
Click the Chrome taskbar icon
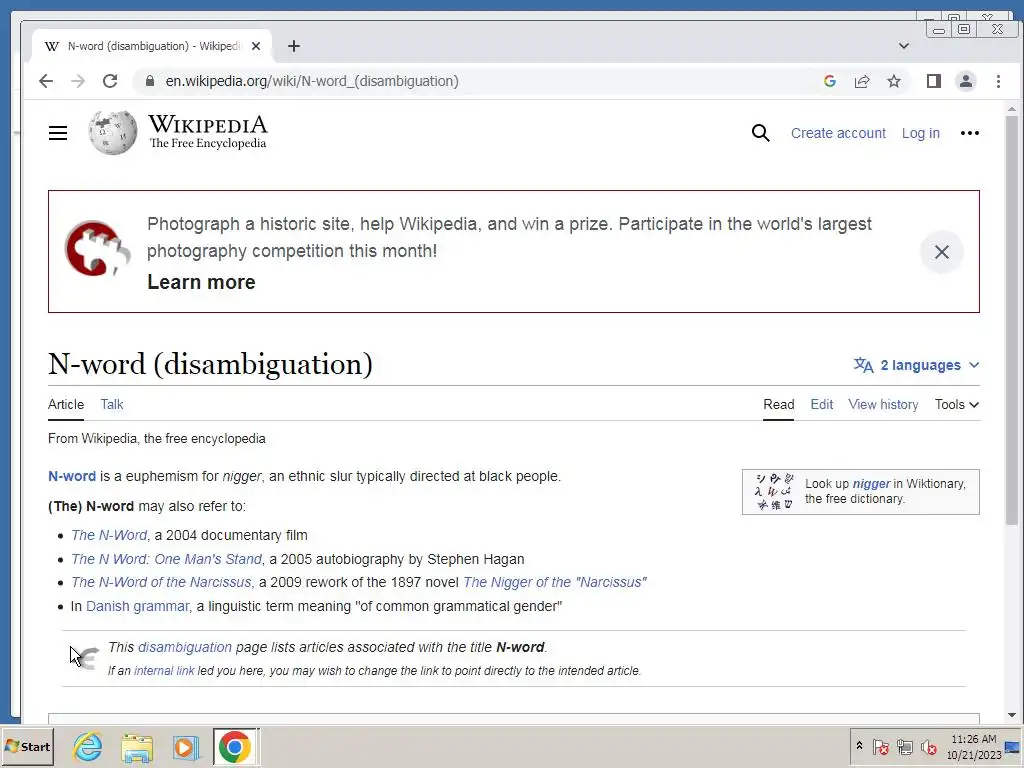click(x=234, y=747)
